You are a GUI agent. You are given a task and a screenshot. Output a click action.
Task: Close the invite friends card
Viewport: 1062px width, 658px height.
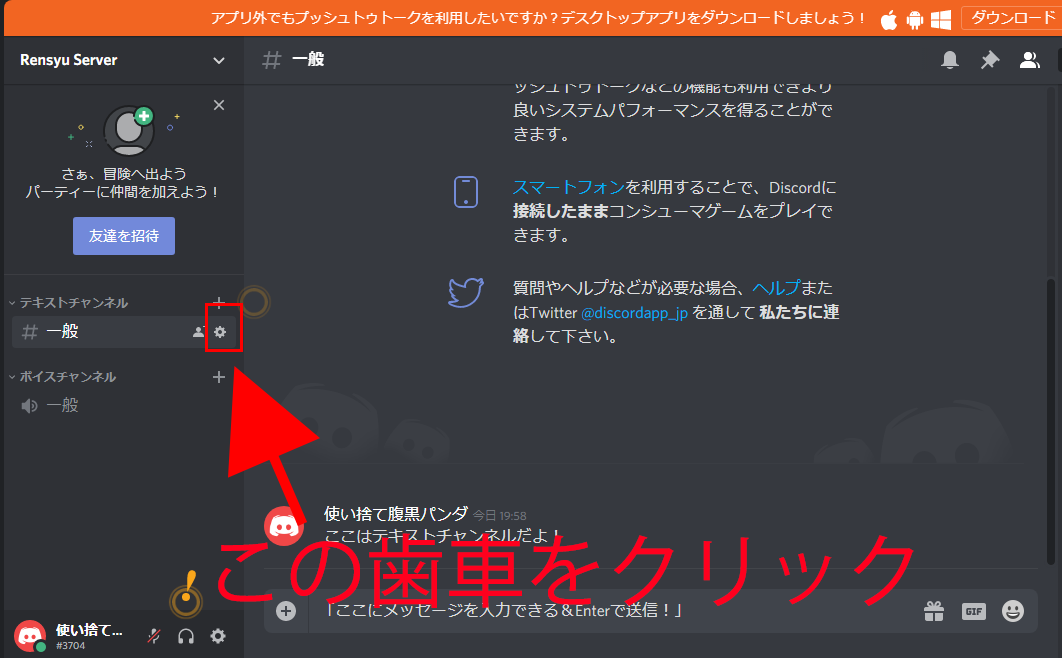point(219,105)
